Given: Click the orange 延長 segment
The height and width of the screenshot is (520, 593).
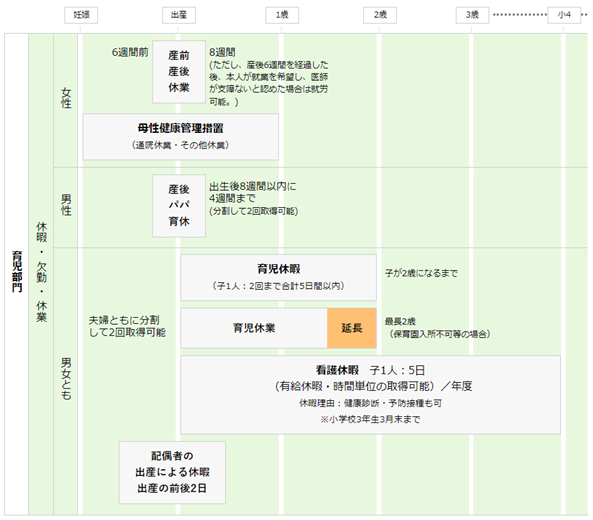Looking at the screenshot, I should point(352,328).
